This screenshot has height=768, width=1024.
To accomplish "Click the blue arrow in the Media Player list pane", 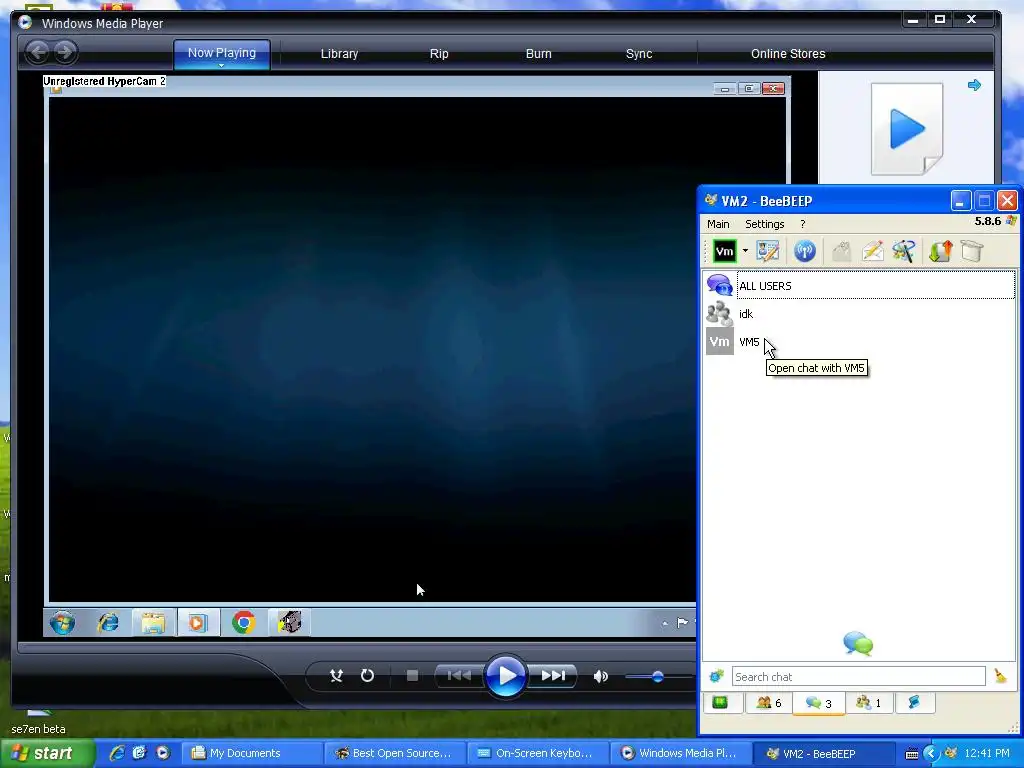I will tap(974, 85).
